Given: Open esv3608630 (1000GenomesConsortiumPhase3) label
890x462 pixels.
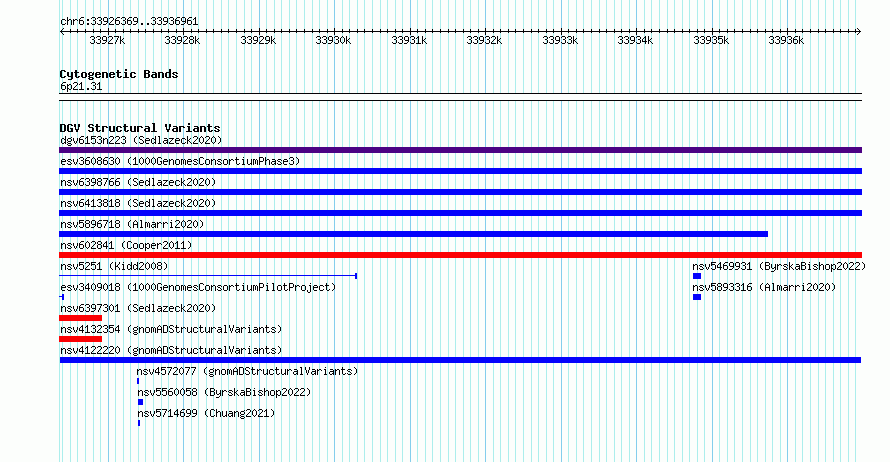Looking at the screenshot, I should (x=180, y=161).
